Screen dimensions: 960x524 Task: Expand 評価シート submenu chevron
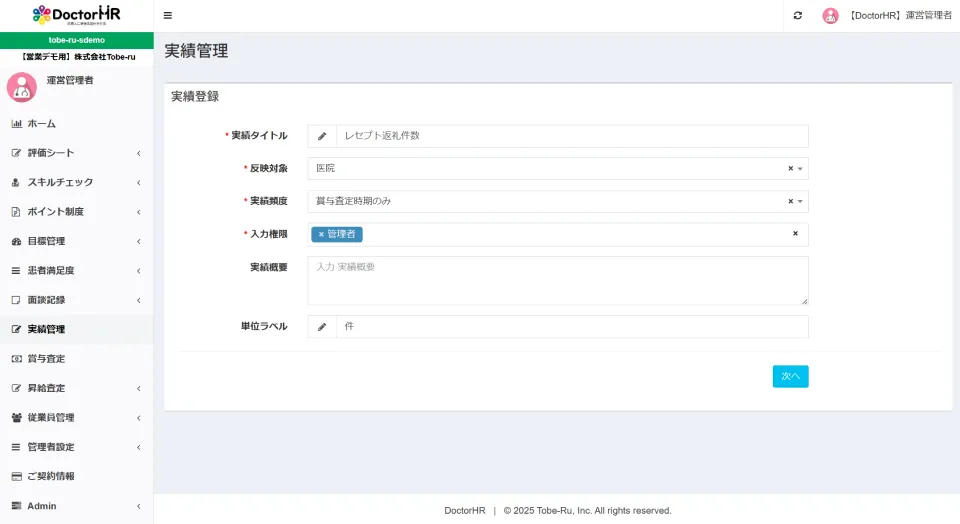pyautogui.click(x=139, y=153)
